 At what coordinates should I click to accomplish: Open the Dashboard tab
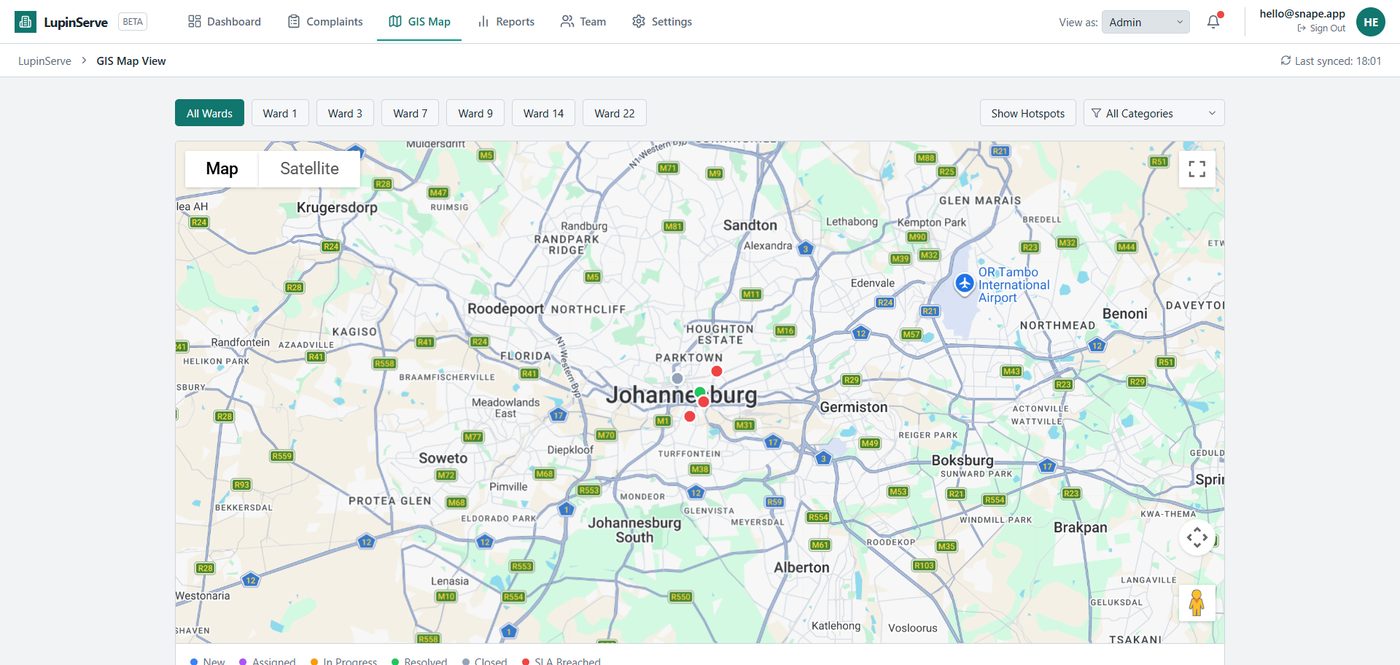coord(224,21)
